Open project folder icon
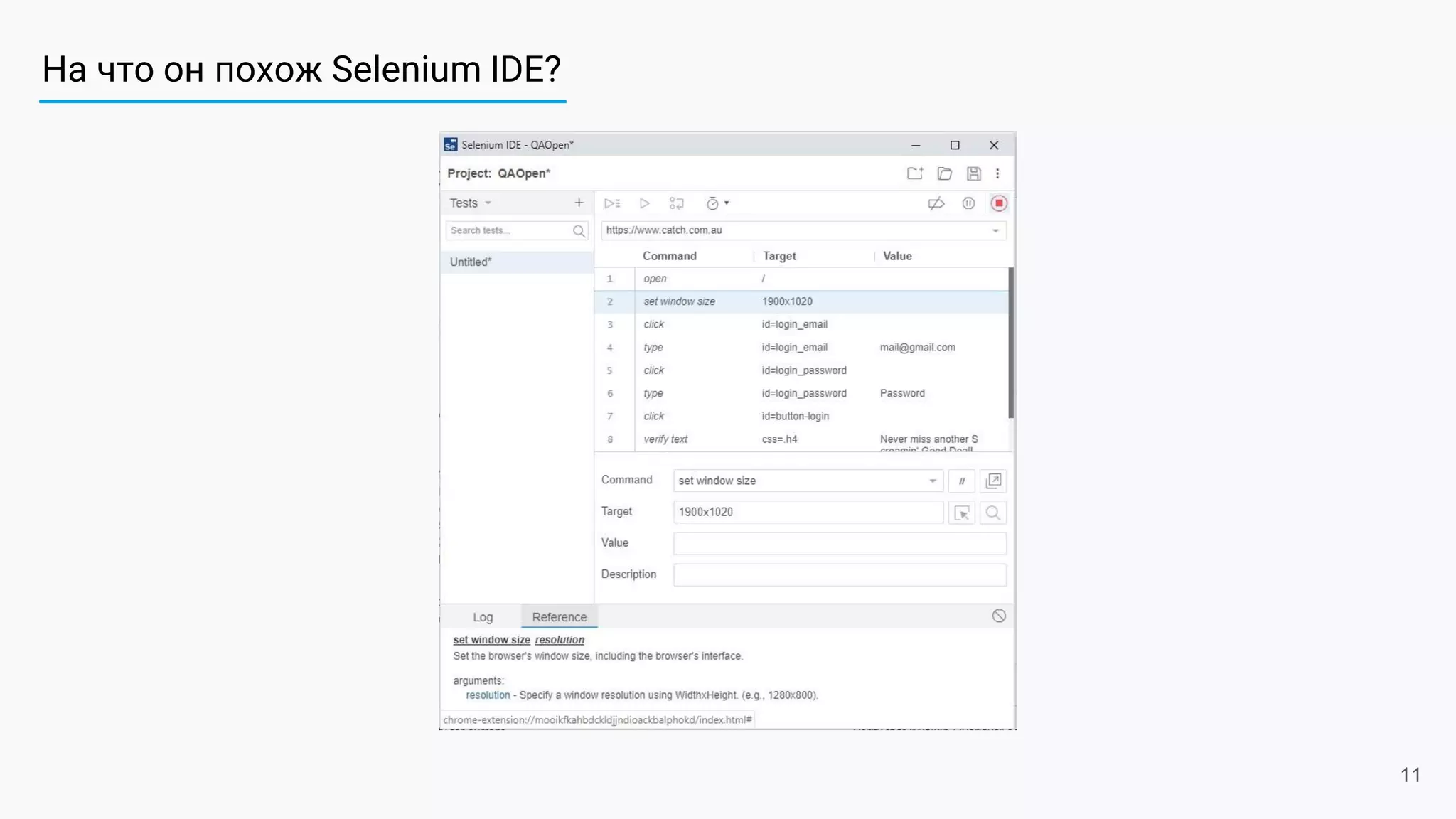The width and height of the screenshot is (1456, 819). pyautogui.click(x=944, y=173)
